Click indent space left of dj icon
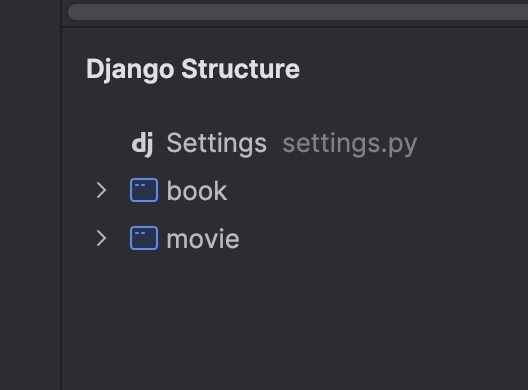The image size is (528, 390). [106, 144]
